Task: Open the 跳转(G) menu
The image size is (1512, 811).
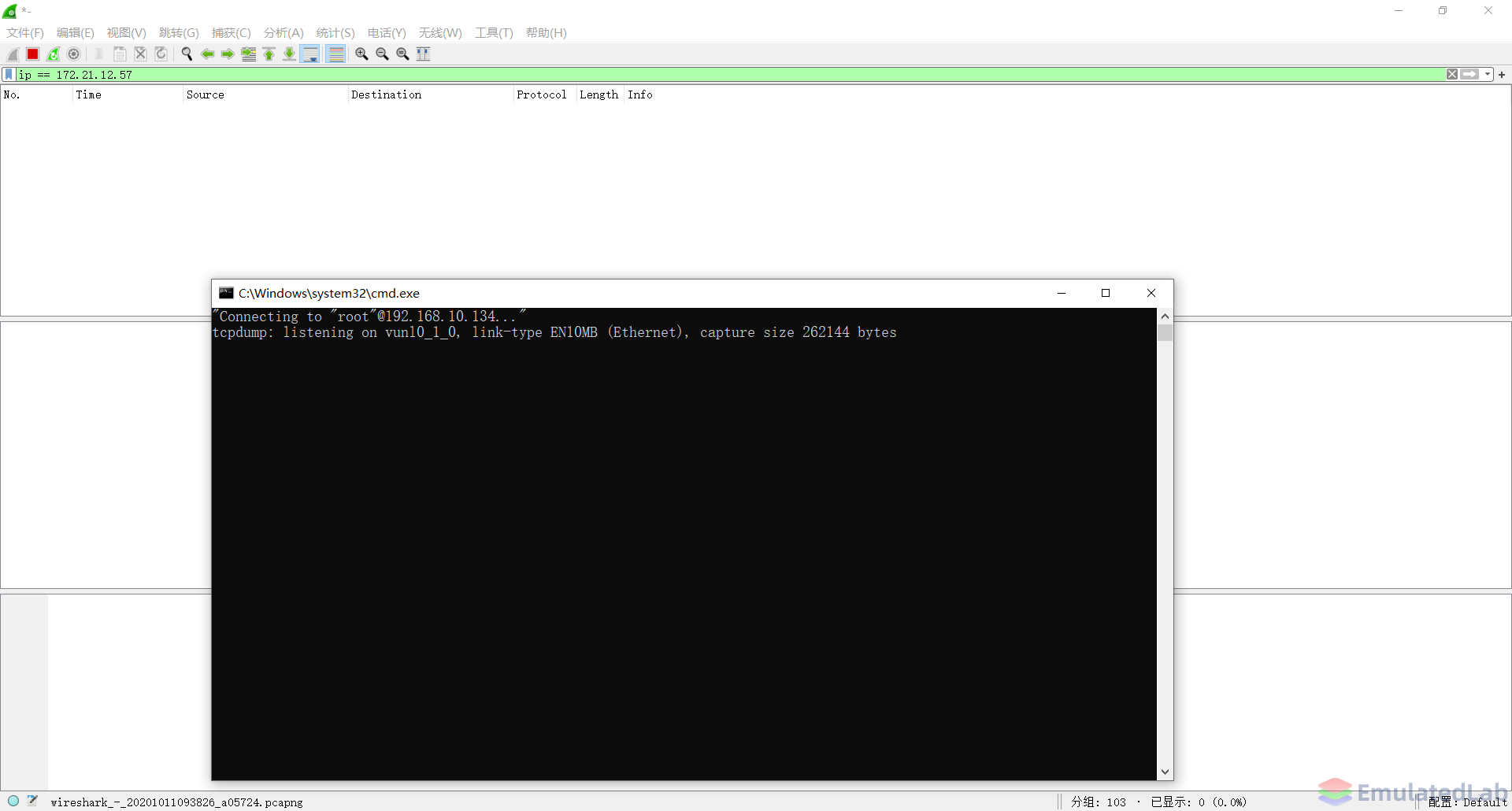Action: (179, 33)
